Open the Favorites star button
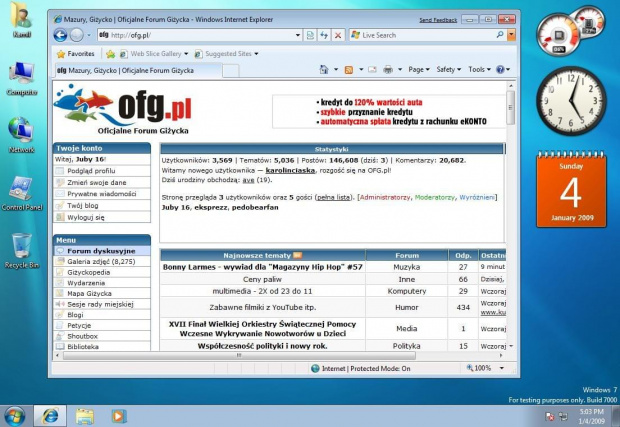 [76, 53]
